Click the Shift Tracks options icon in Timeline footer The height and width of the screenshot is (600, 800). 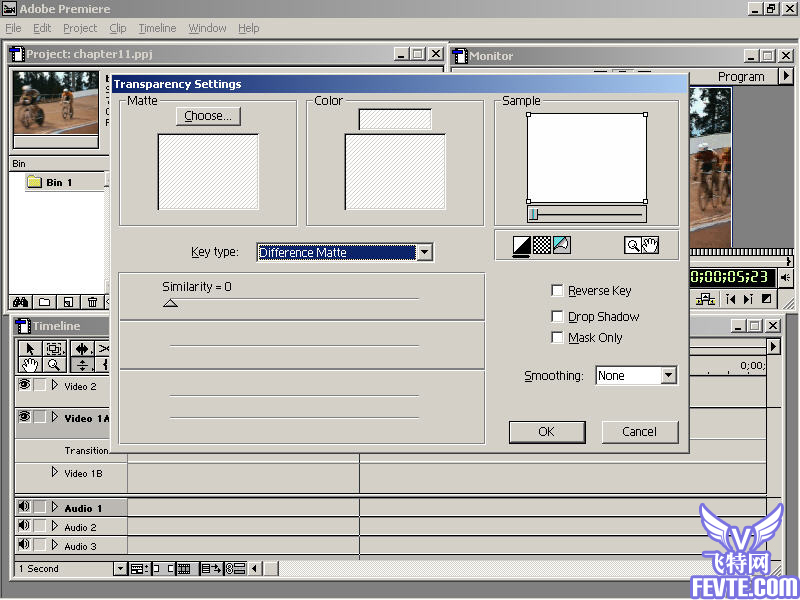pos(211,568)
